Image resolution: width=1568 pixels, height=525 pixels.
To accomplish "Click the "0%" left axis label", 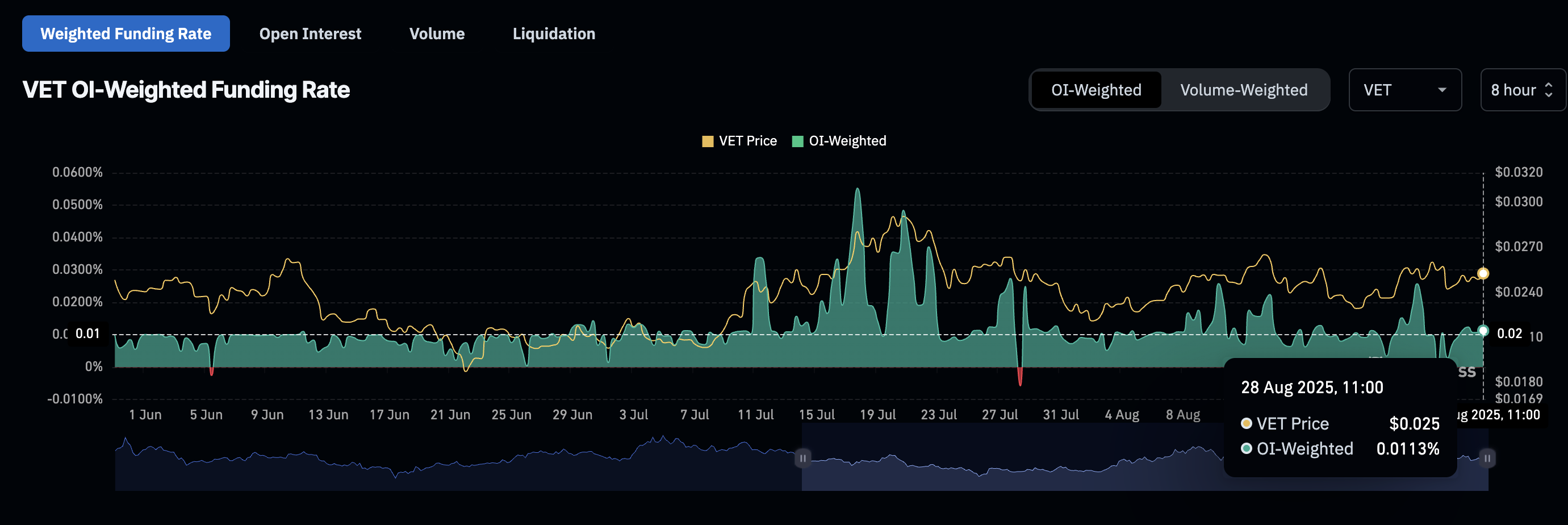I will point(94,366).
